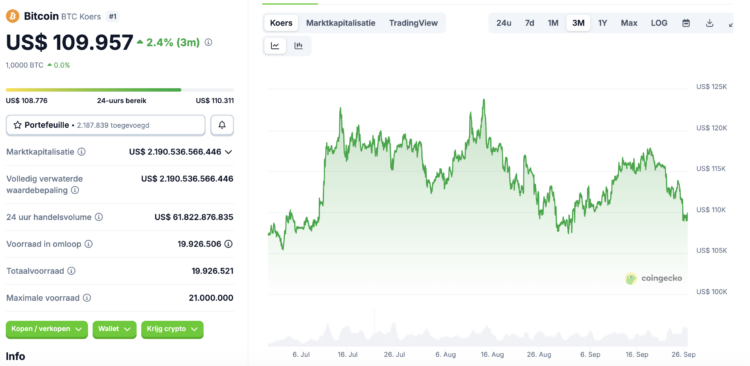750x366 pixels.
Task: Open info icon next to Marktkapitalisatie
Action: 82,152
